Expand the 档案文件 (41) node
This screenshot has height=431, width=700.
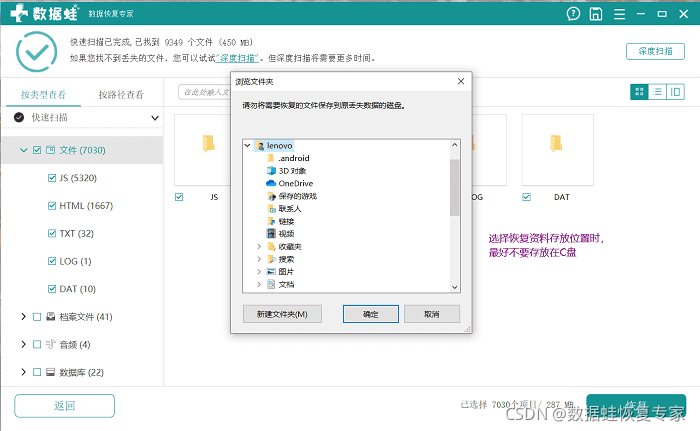point(23,317)
